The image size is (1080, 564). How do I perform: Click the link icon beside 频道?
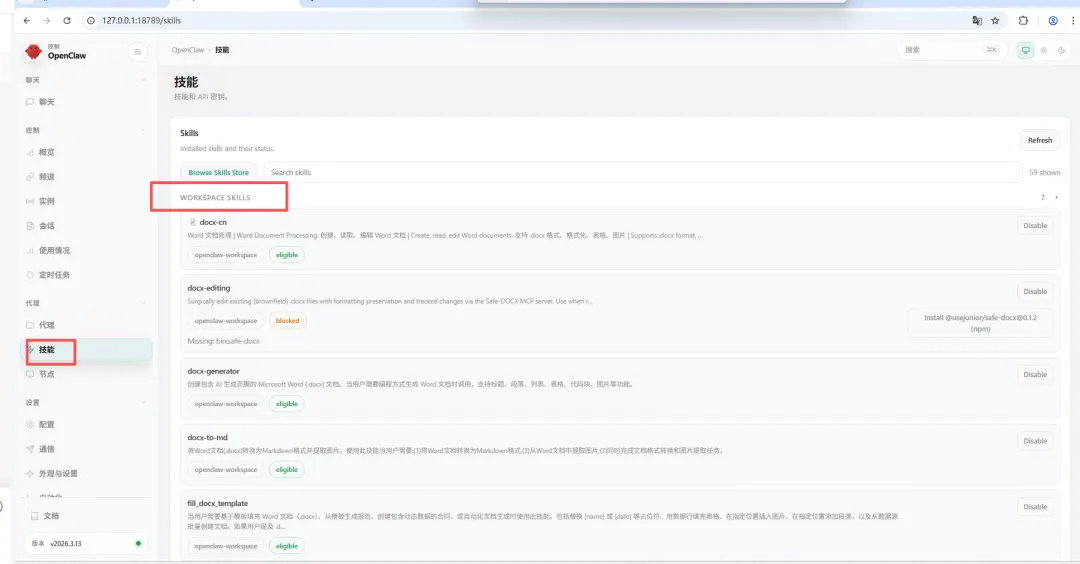(x=30, y=177)
